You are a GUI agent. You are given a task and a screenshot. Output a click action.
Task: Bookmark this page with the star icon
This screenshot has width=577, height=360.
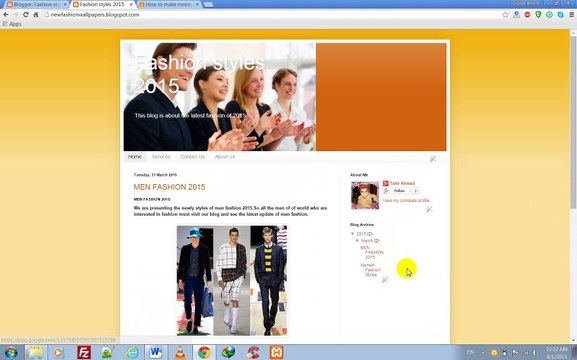tap(506, 15)
